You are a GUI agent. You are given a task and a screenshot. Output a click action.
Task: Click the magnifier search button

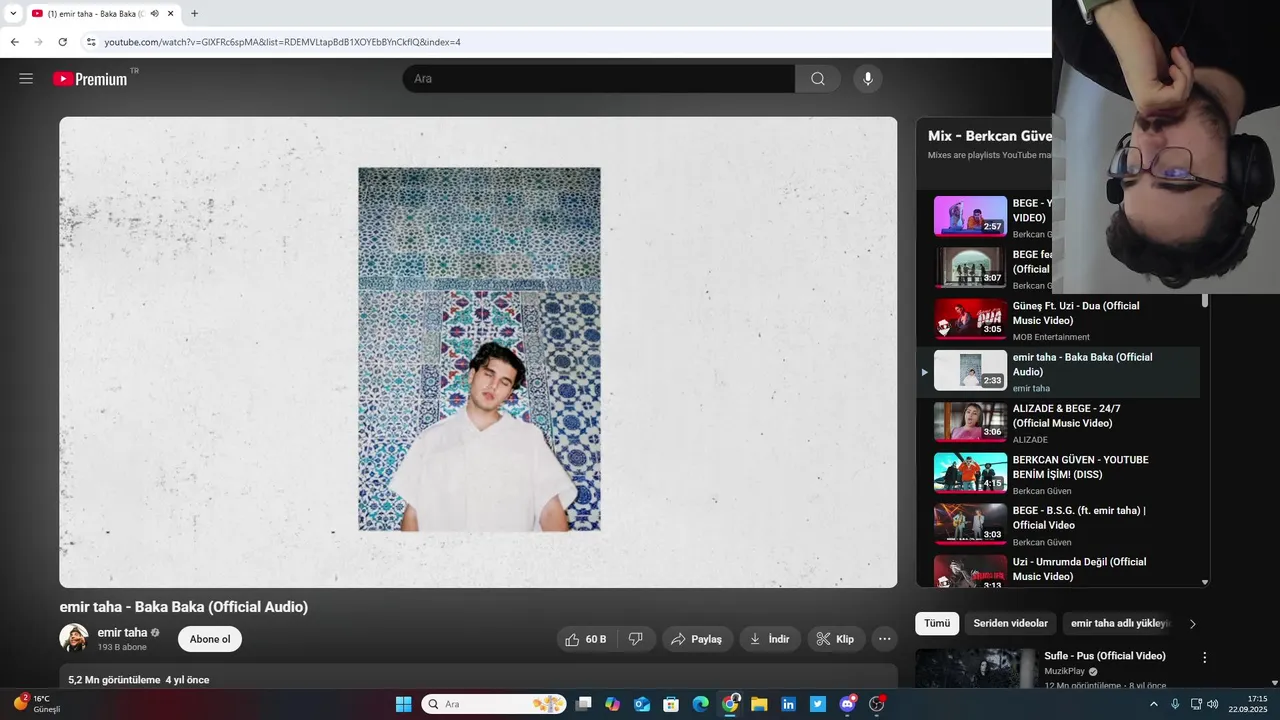818,79
